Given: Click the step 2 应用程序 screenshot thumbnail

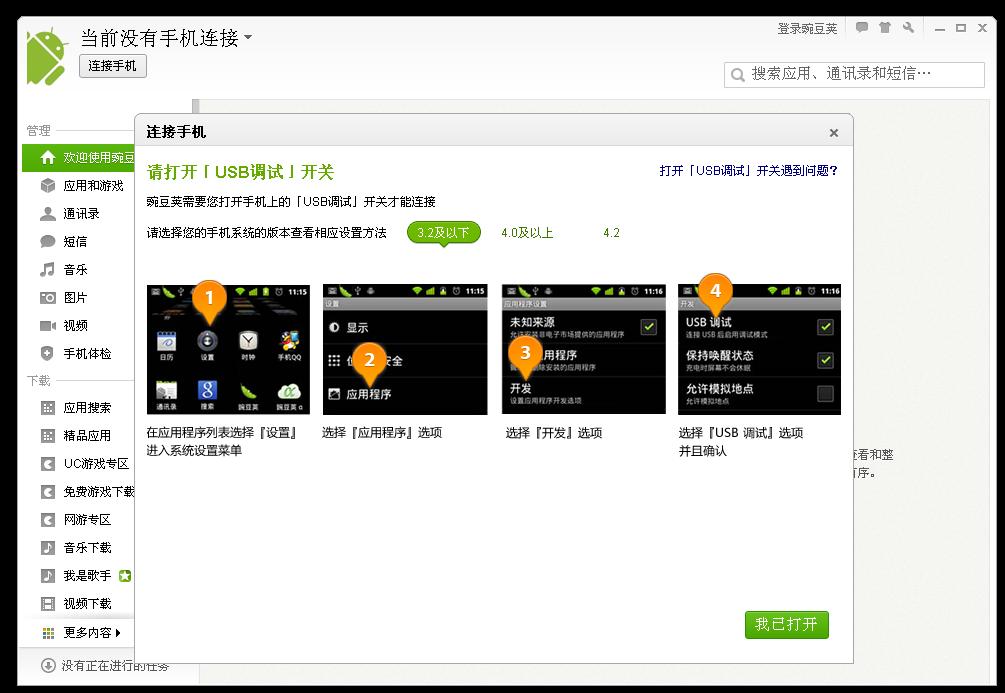Looking at the screenshot, I should point(405,349).
